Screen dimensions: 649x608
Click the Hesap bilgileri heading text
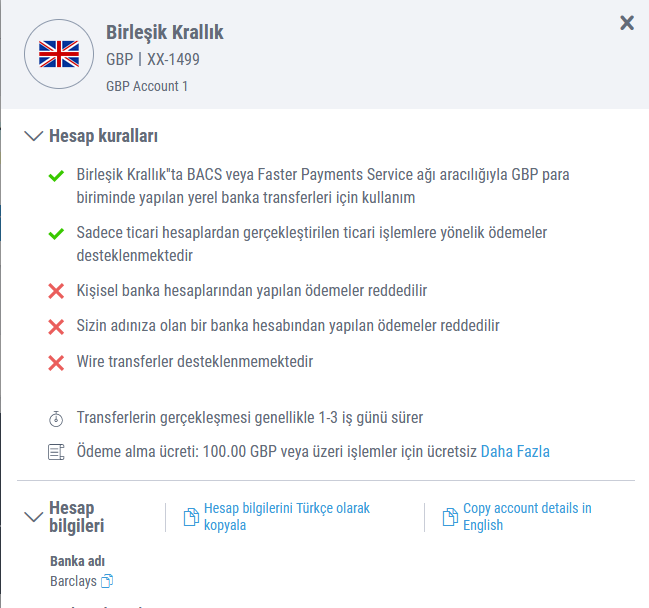(x=77, y=517)
